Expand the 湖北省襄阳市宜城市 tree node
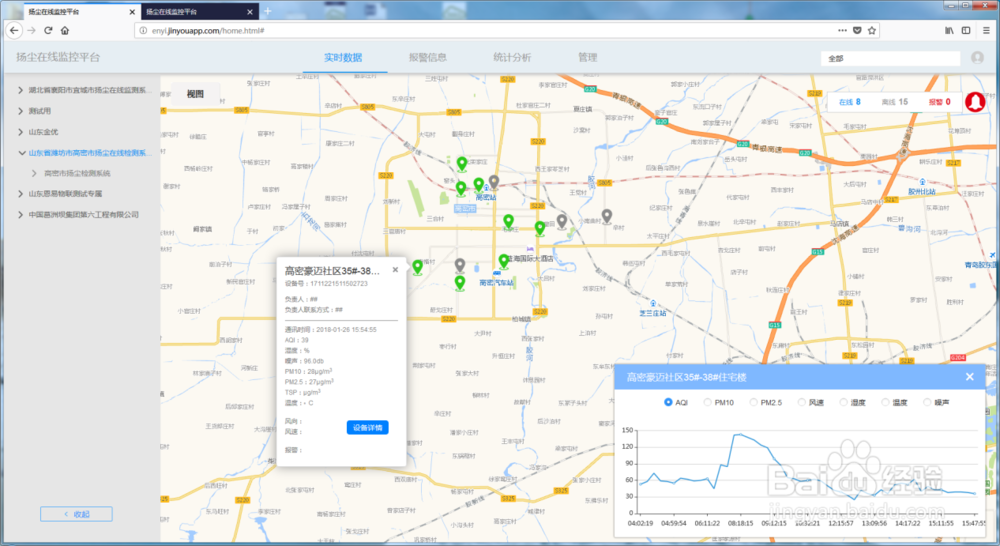Screen dimensions: 1000x546 coord(20,90)
